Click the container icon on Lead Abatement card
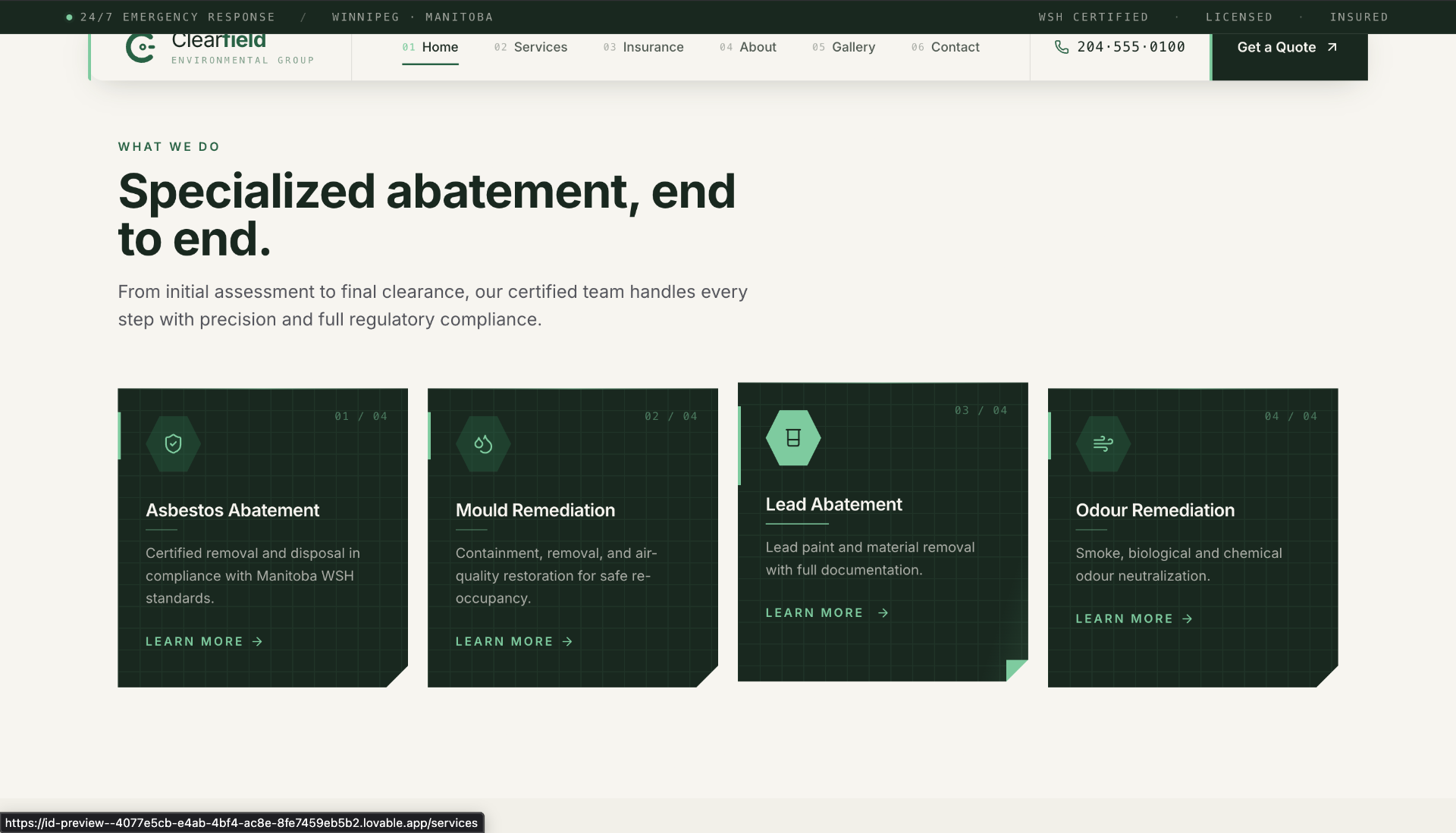This screenshot has height=833, width=1456. (793, 437)
